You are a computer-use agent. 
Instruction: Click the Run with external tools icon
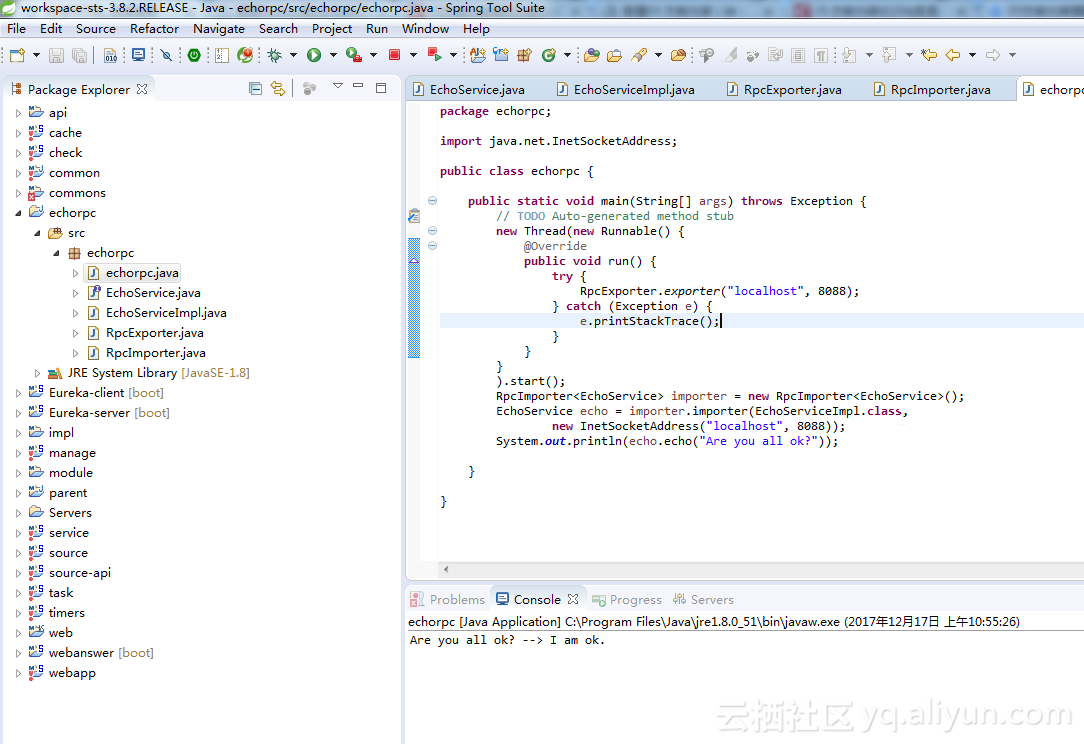point(354,55)
